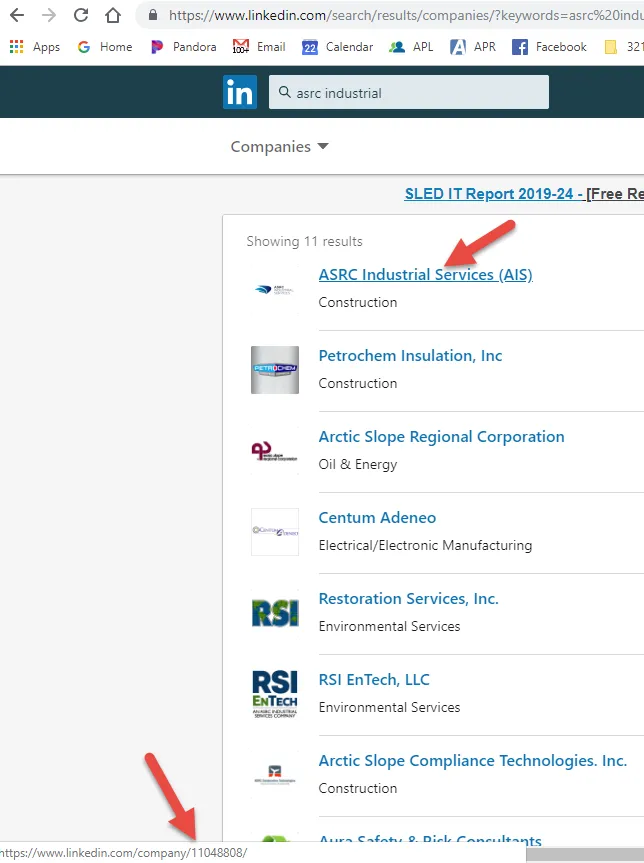Open the Gmail Email bookmark

click(259, 47)
